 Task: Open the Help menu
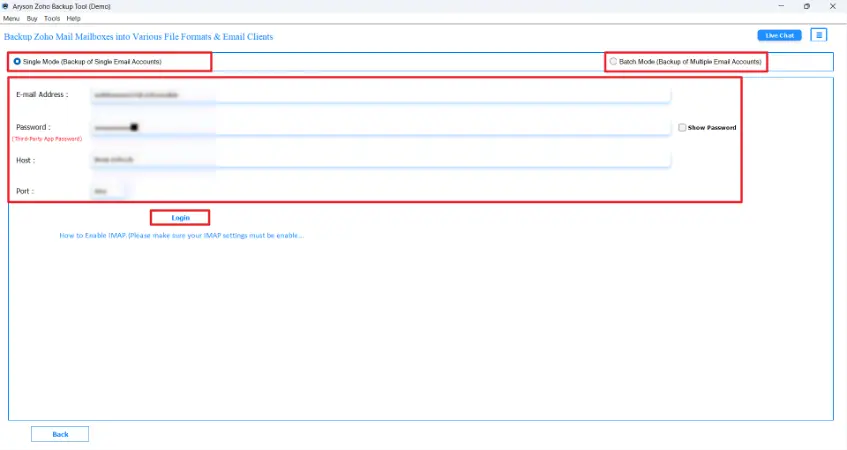(x=73, y=18)
